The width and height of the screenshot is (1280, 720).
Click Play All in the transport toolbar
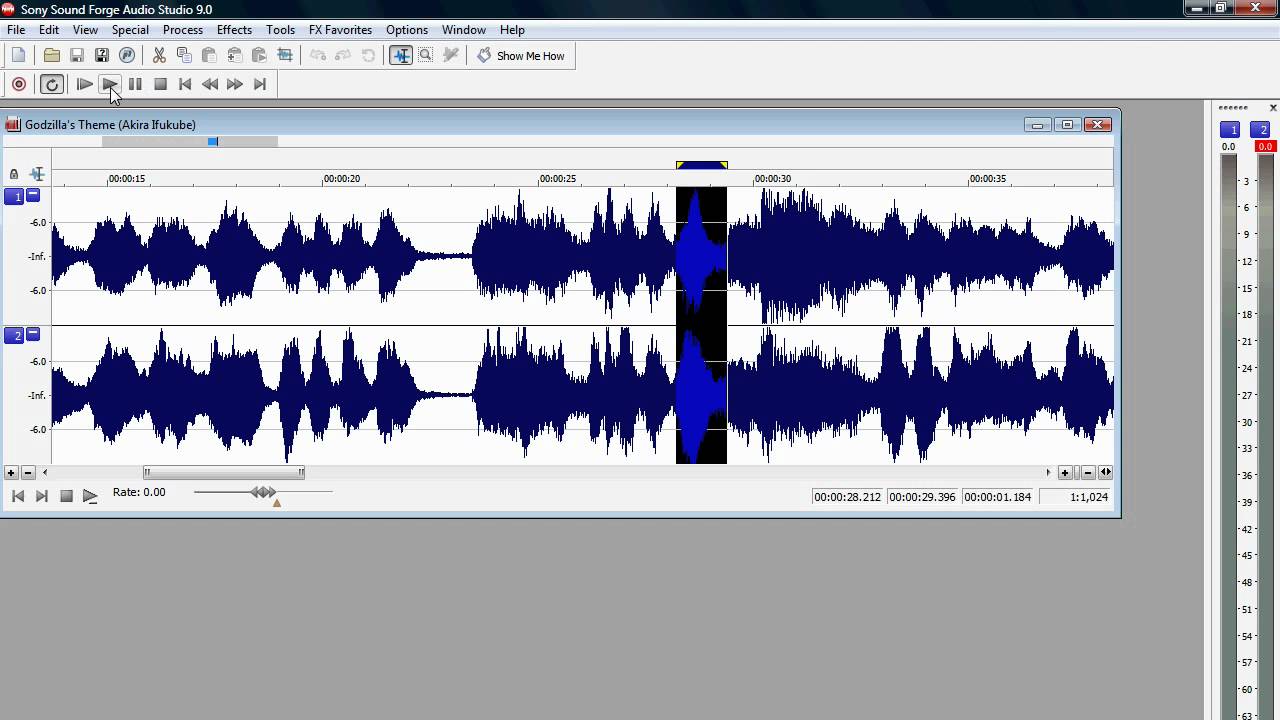[85, 85]
